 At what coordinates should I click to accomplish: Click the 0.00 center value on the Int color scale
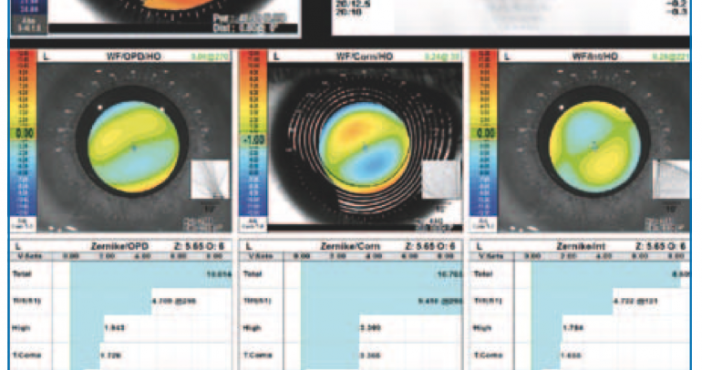coord(484,133)
